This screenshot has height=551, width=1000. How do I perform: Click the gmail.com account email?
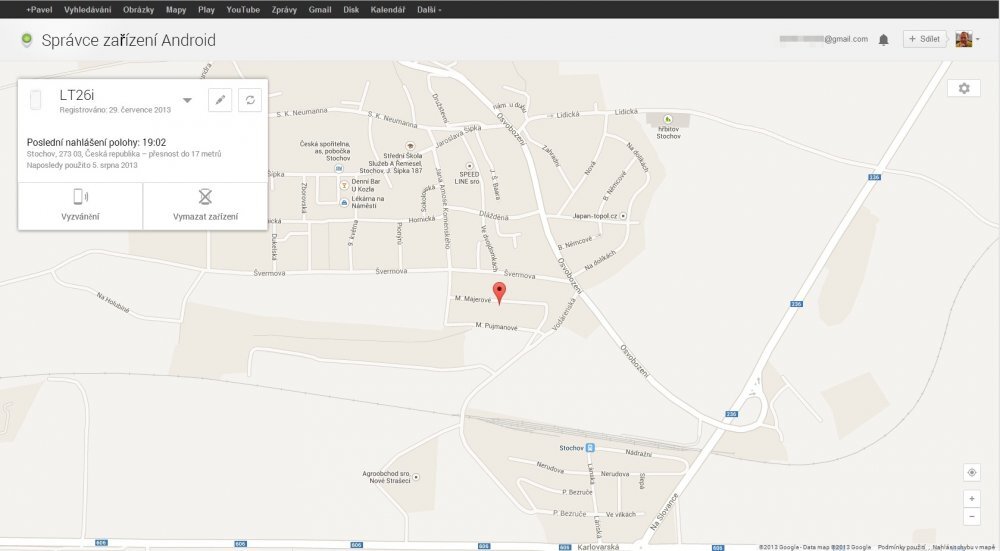tap(823, 39)
